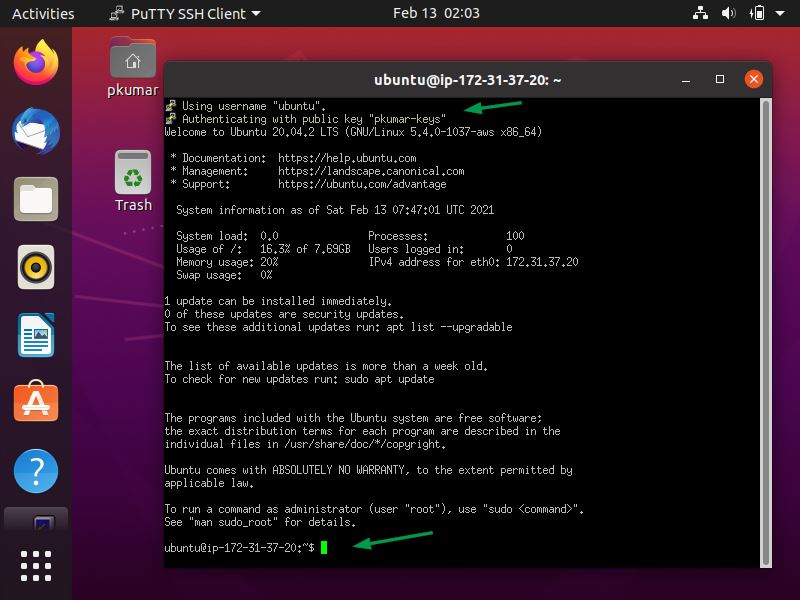This screenshot has width=800, height=600.
Task: Start the Rhythmbox music player
Action: (x=35, y=266)
